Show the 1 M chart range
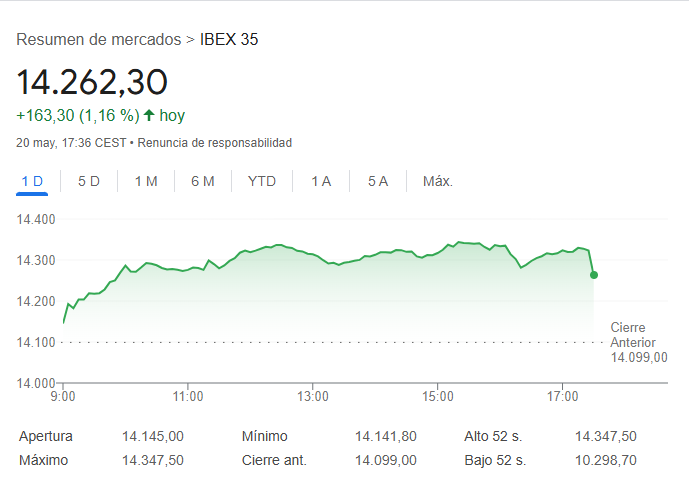Image resolution: width=689 pixels, height=489 pixels. tap(146, 181)
